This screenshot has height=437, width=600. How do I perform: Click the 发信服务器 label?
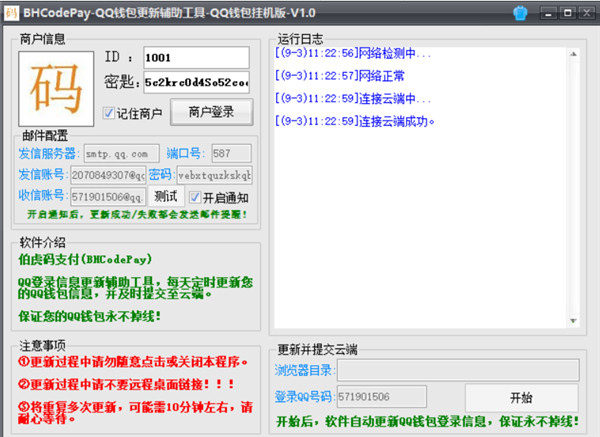[49, 154]
